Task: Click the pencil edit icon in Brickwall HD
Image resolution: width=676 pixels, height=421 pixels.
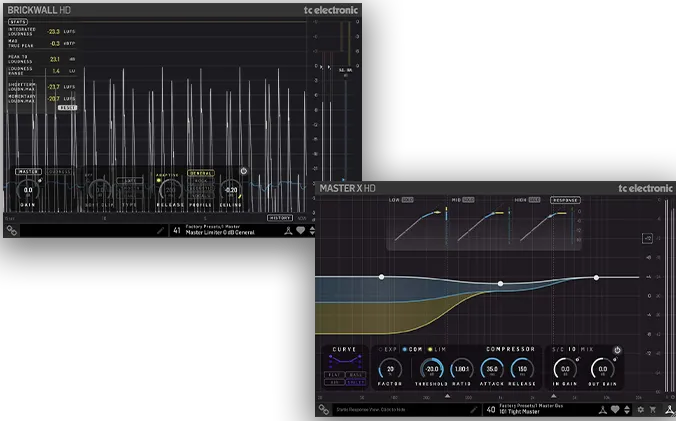Action: [x=160, y=231]
